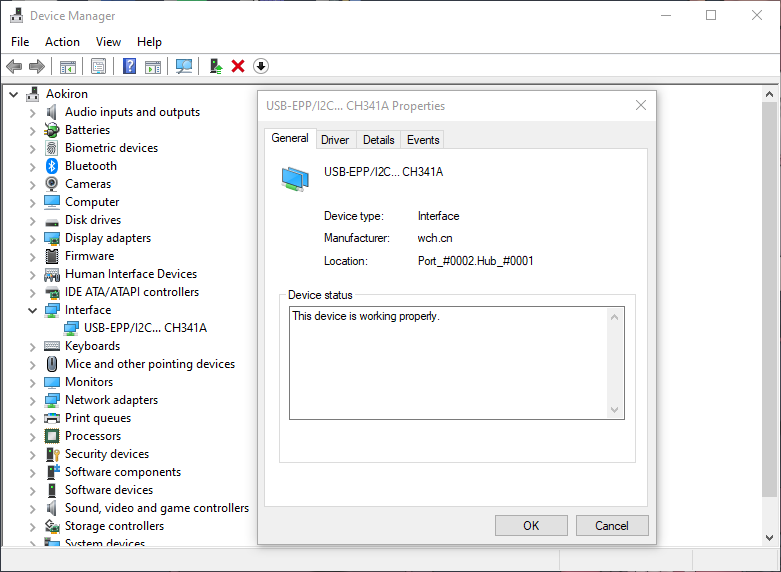Screen dimensions: 781x572
Task: Click the Print queues printer icon
Action: pos(52,418)
